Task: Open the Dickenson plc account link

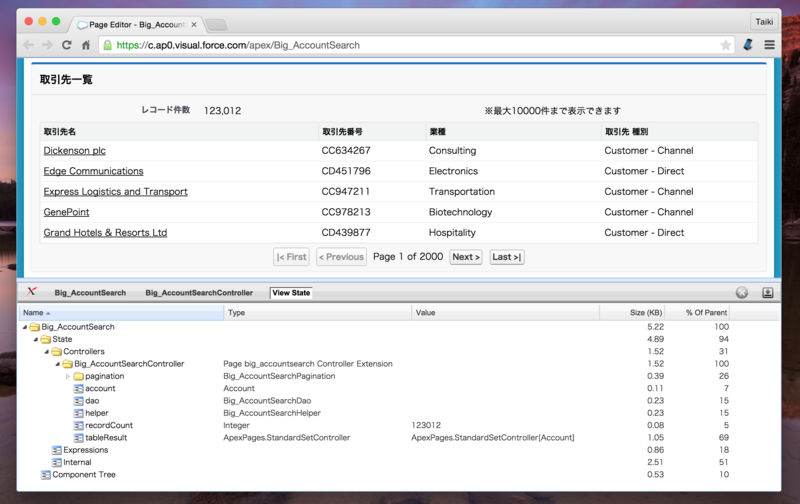Action: [x=74, y=150]
